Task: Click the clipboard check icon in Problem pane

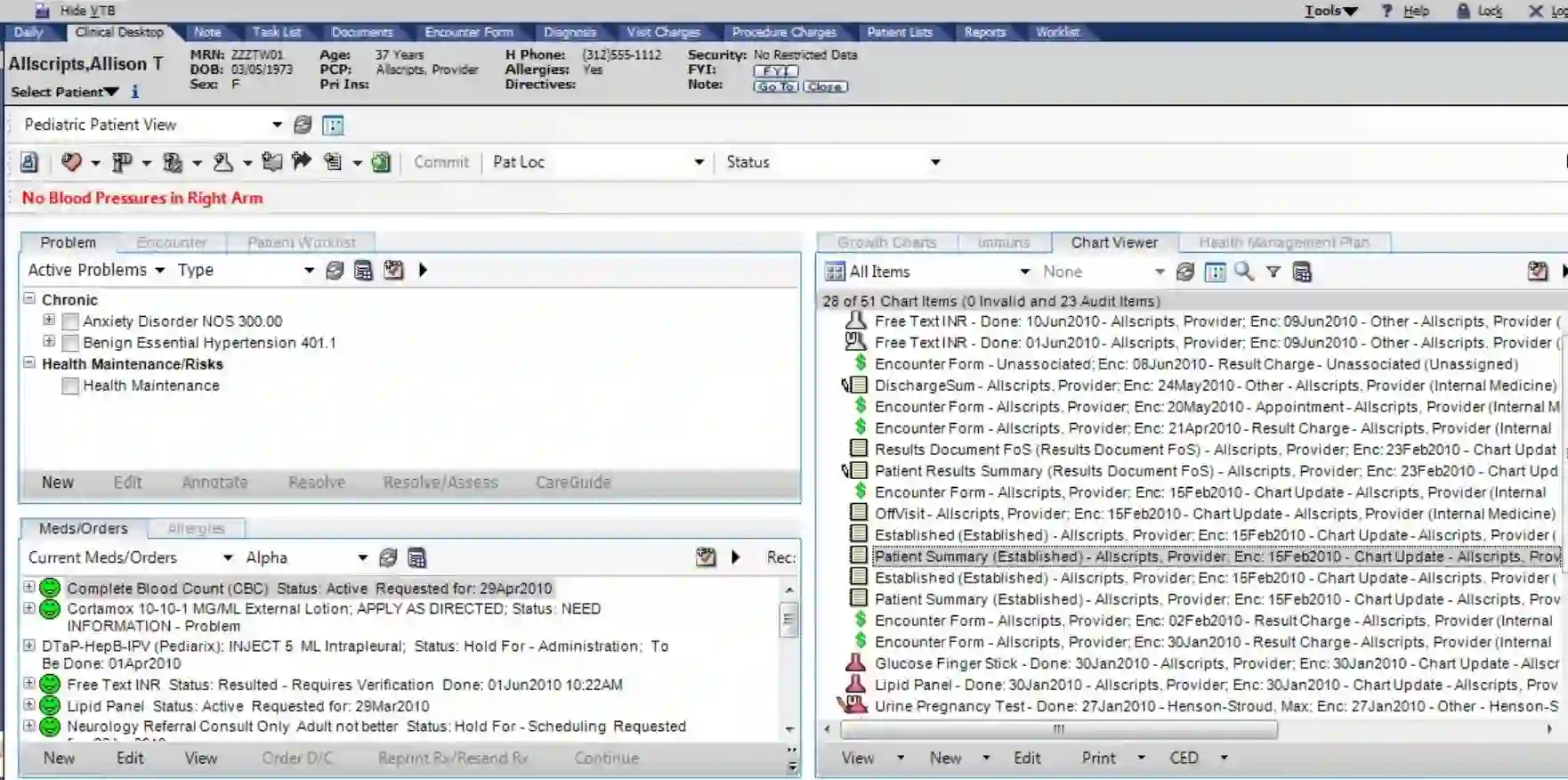Action: tap(393, 270)
